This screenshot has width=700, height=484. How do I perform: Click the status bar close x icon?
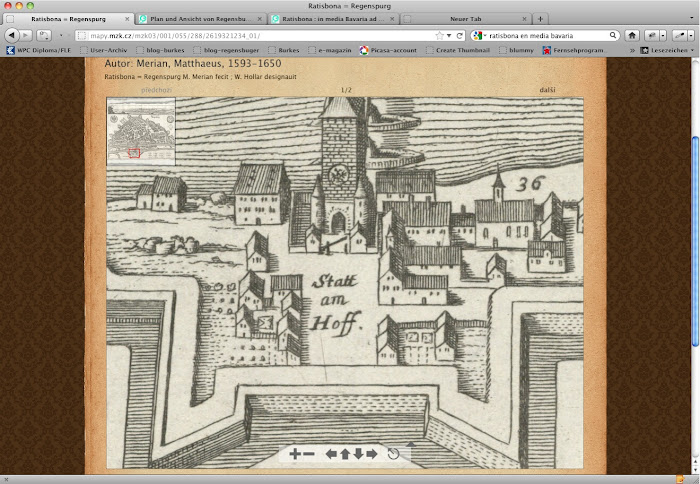6,480
